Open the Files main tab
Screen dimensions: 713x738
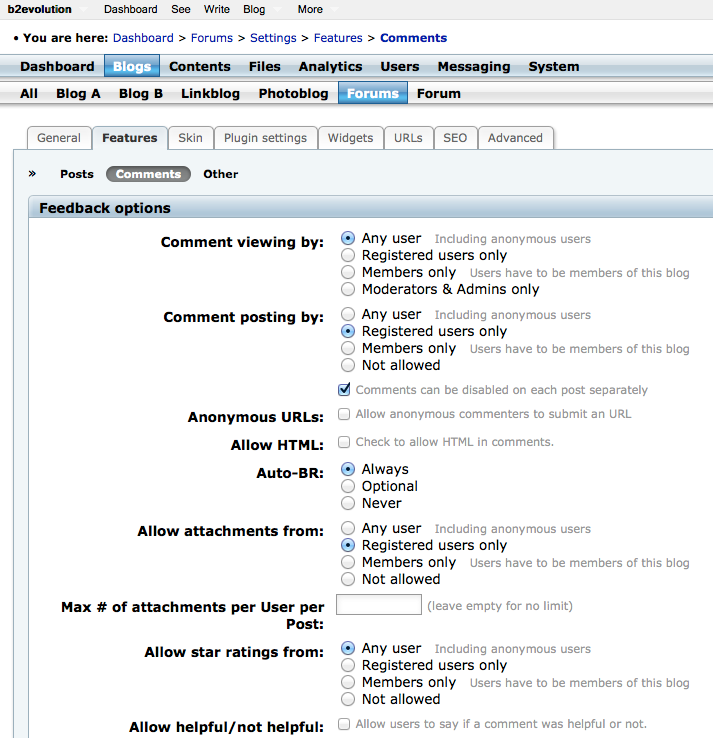pos(264,66)
